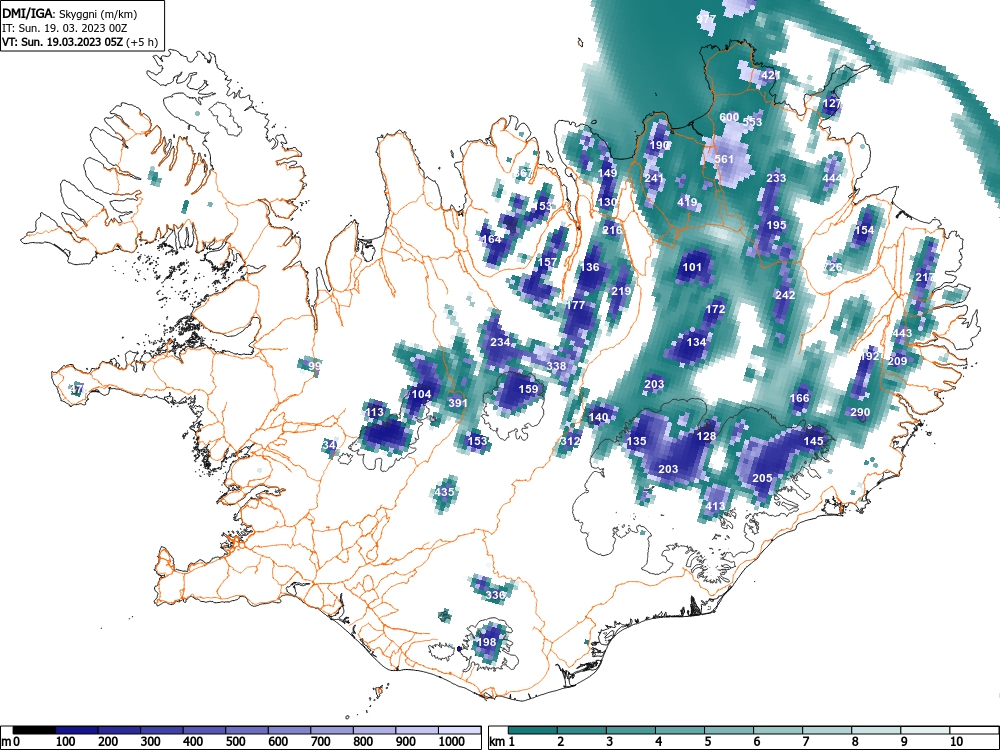Click the visibility value 561

(x=724, y=159)
